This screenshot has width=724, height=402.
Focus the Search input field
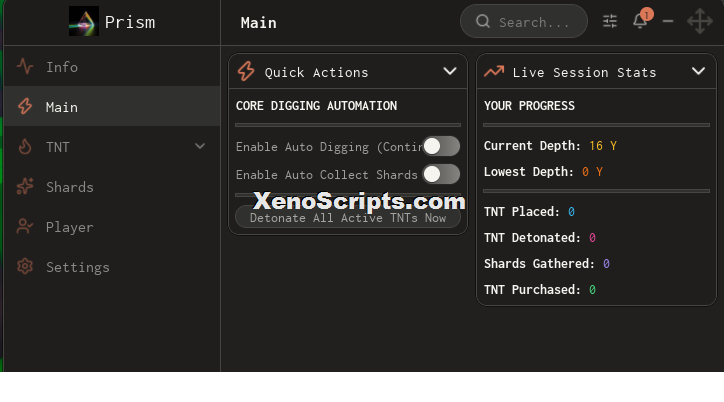pos(524,21)
